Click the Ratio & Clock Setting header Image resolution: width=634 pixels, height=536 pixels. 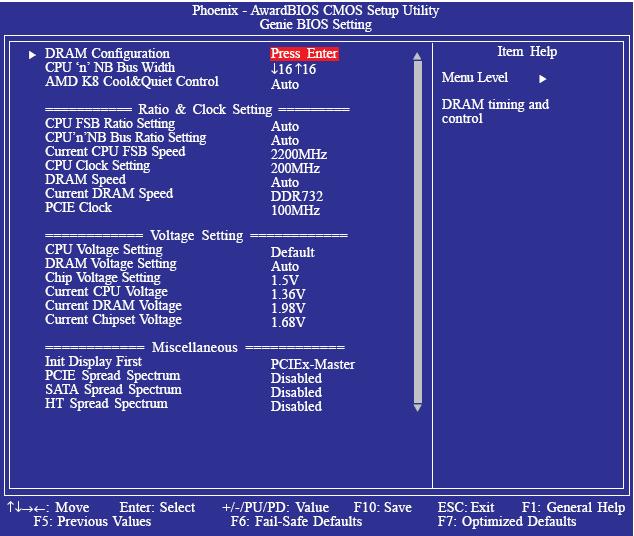[205, 110]
